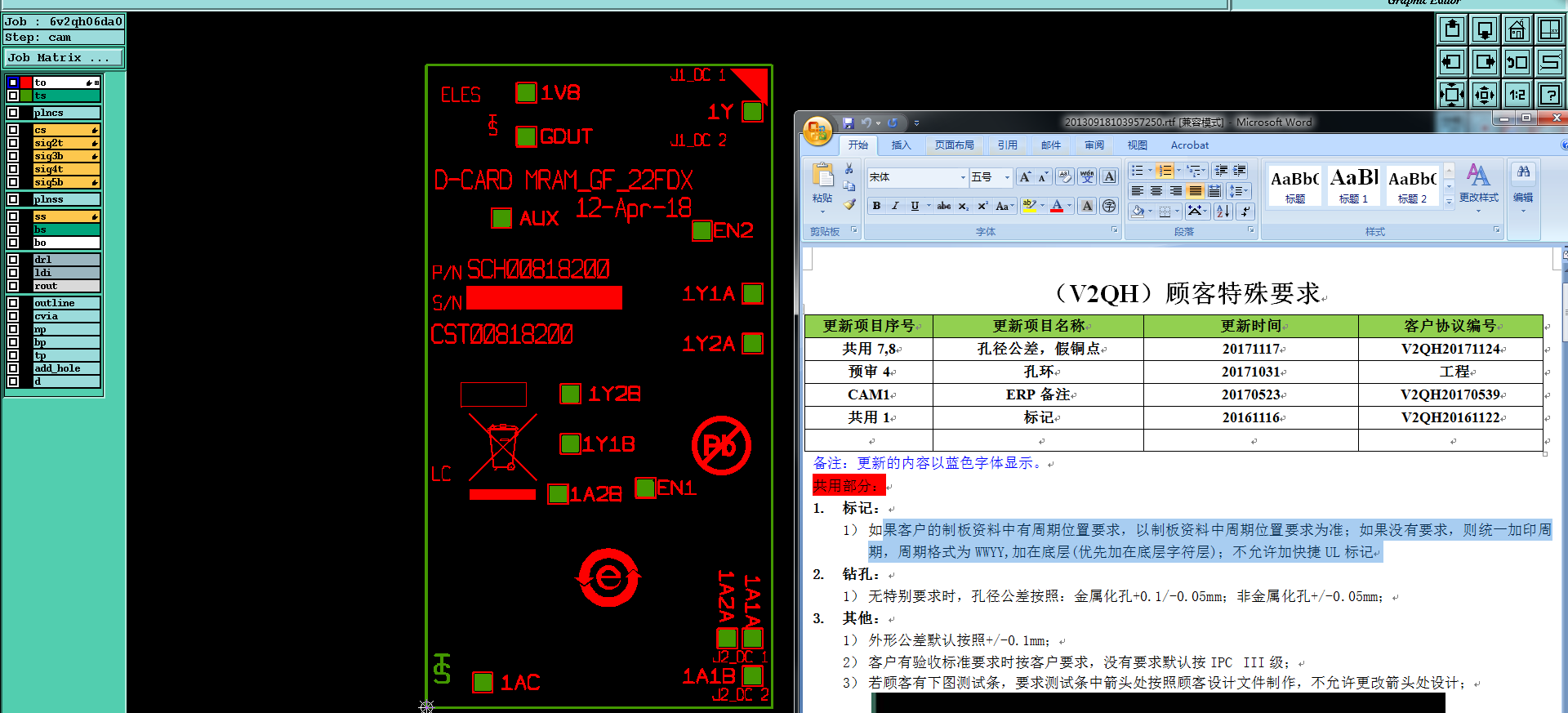Switch to the 审阅 ribbon tab
1568x713 pixels.
(1094, 145)
